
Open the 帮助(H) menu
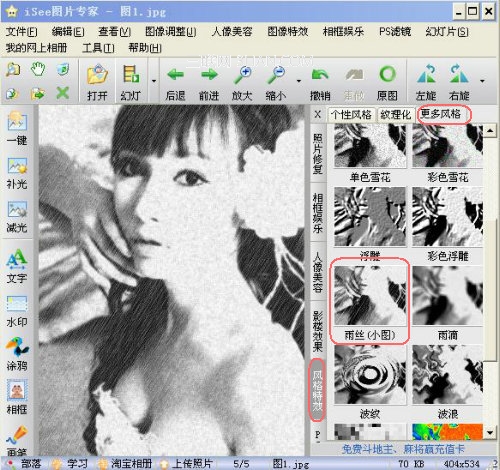point(145,48)
